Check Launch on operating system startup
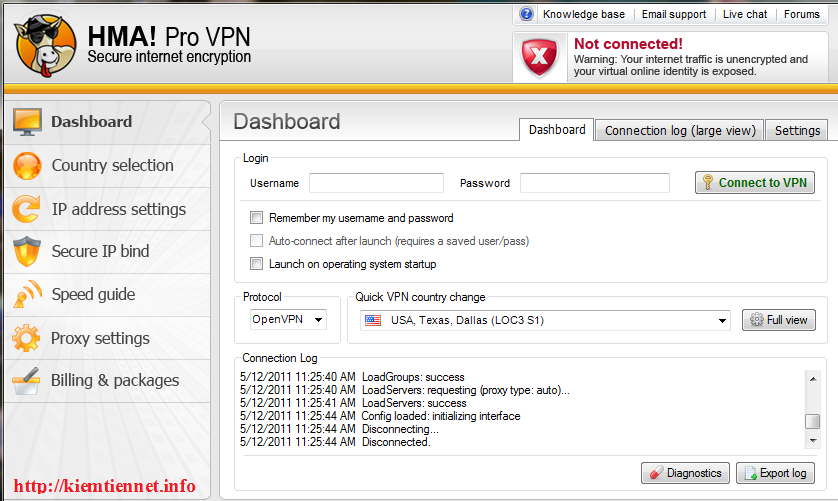 click(x=257, y=264)
